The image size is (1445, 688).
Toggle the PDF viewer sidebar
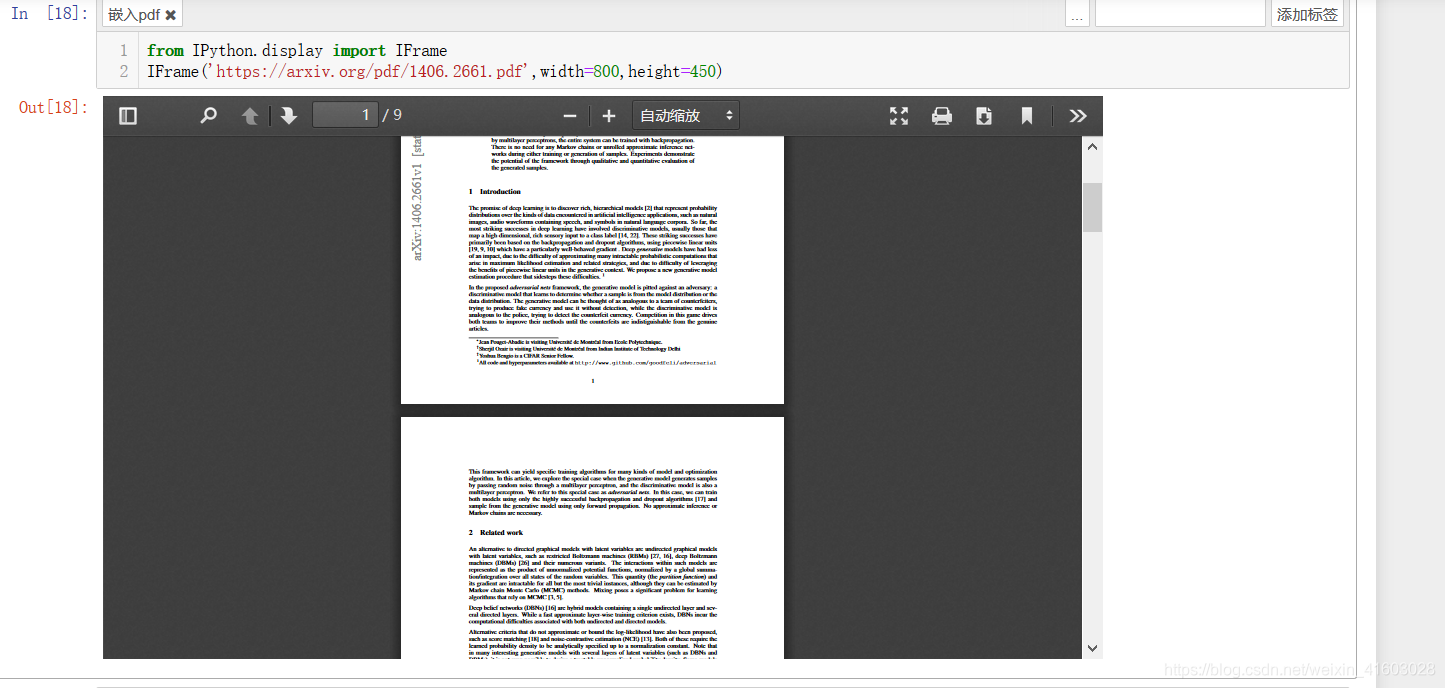pos(128,116)
